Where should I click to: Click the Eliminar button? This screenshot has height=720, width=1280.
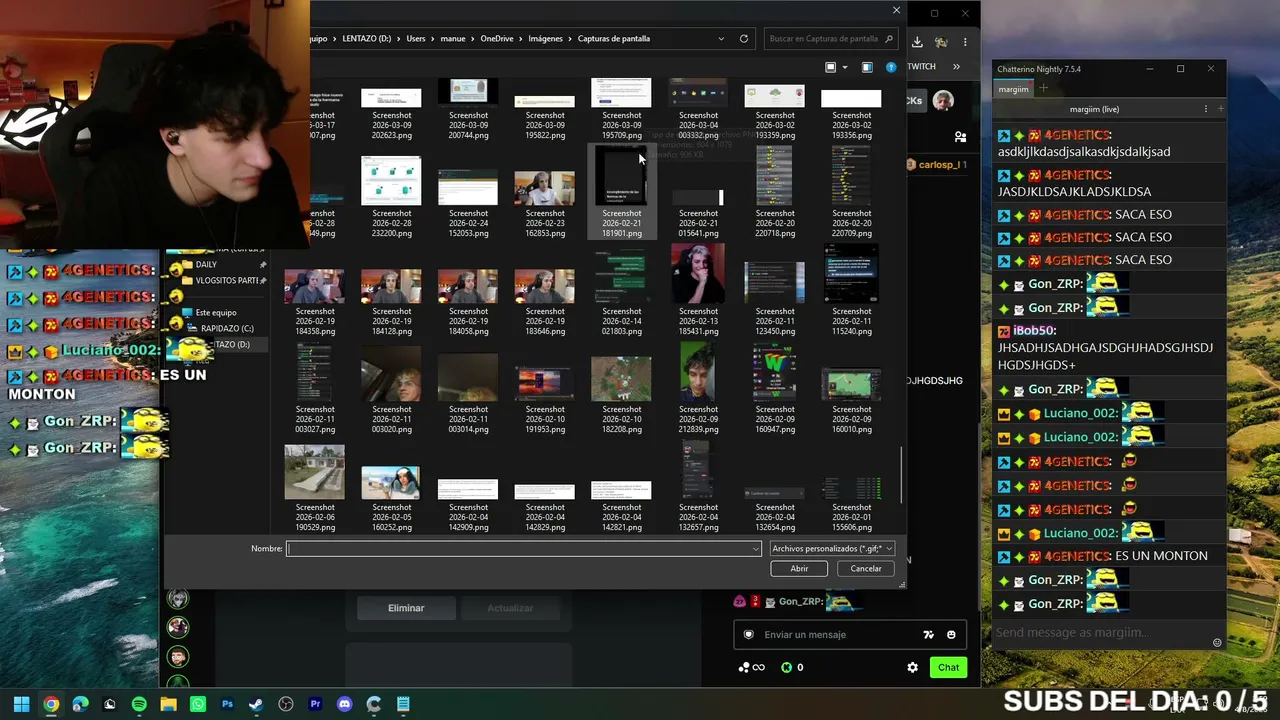[406, 608]
